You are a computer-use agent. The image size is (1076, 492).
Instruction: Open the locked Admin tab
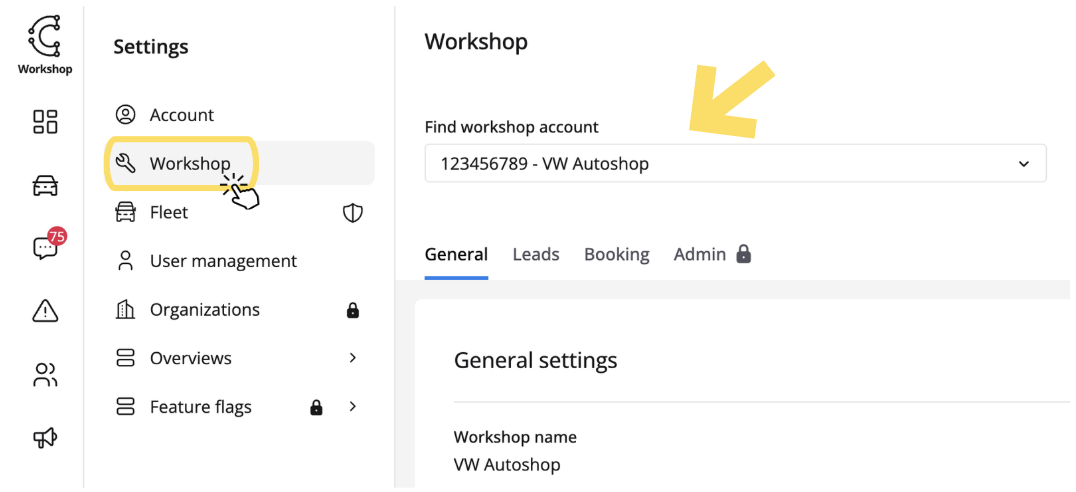[x=711, y=255]
